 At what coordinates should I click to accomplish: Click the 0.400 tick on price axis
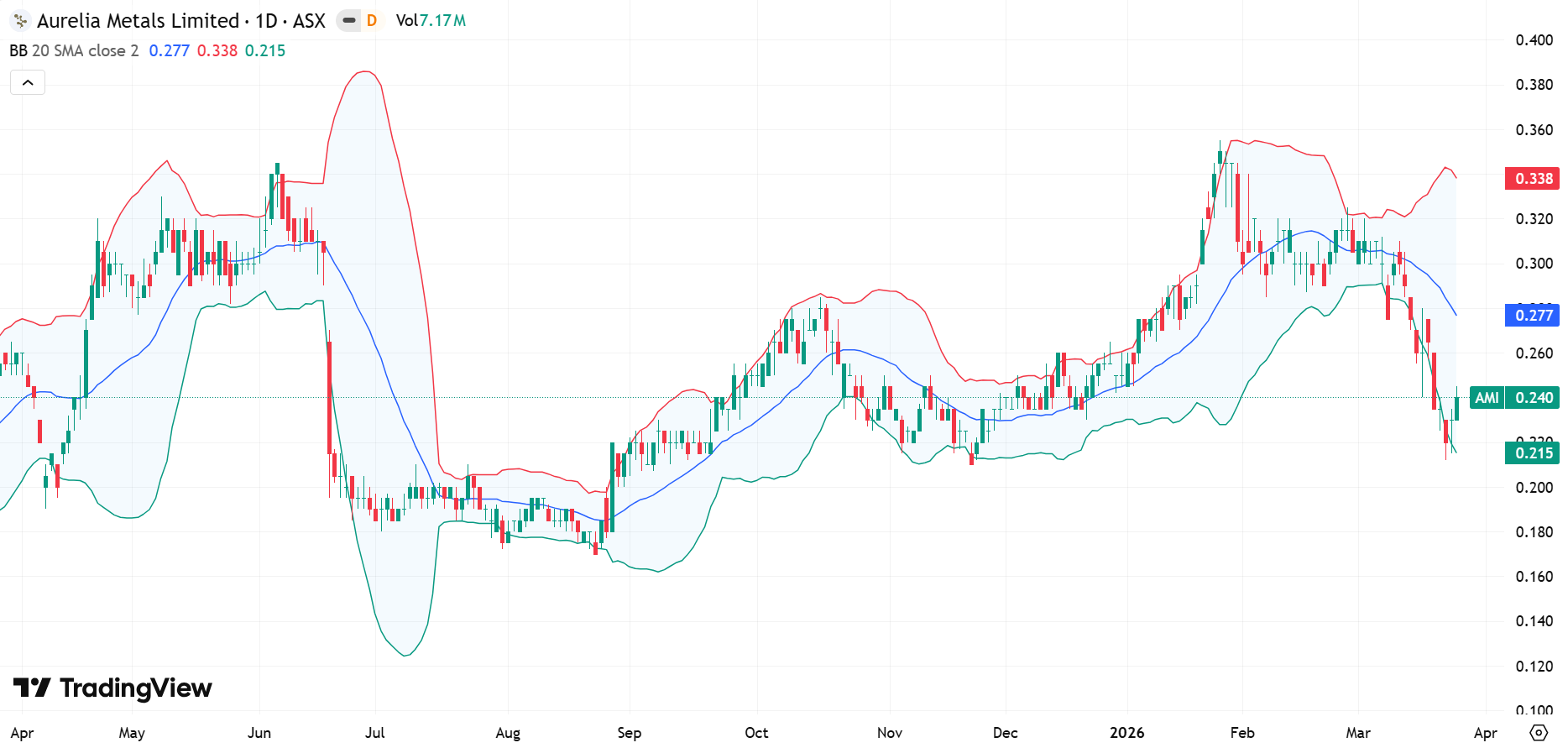coord(1534,40)
